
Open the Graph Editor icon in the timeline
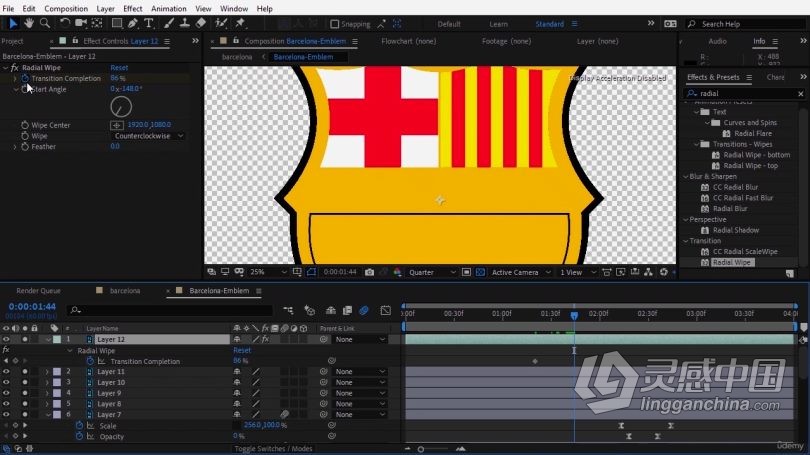(x=386, y=310)
